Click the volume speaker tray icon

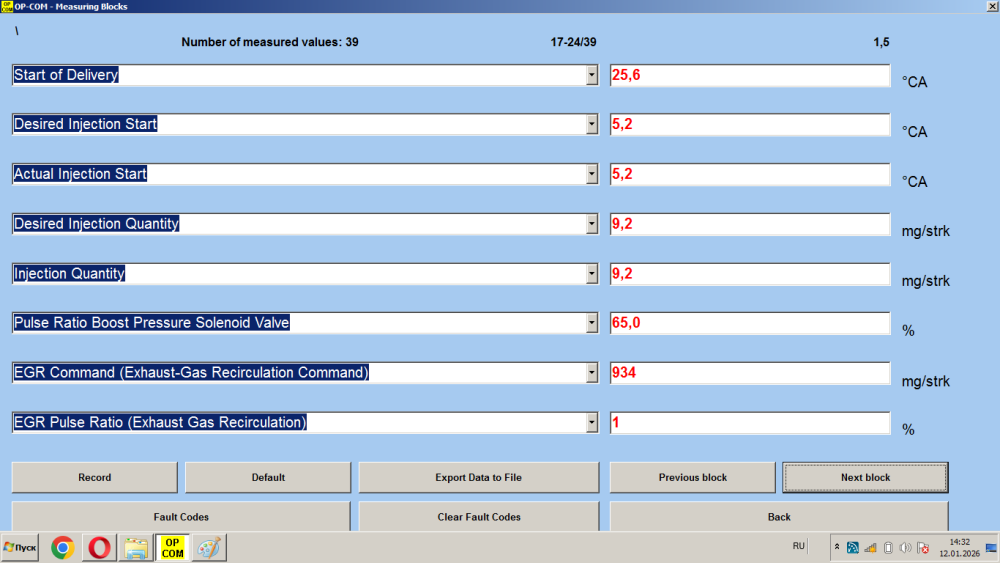pos(905,547)
